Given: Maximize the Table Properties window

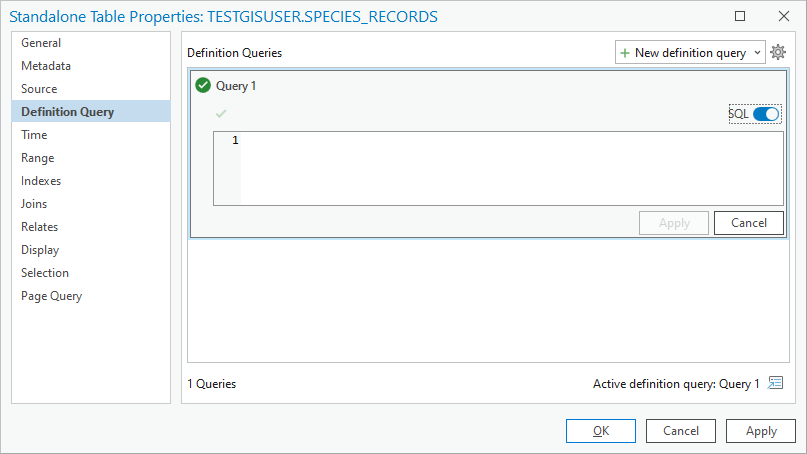Looking at the screenshot, I should [740, 16].
